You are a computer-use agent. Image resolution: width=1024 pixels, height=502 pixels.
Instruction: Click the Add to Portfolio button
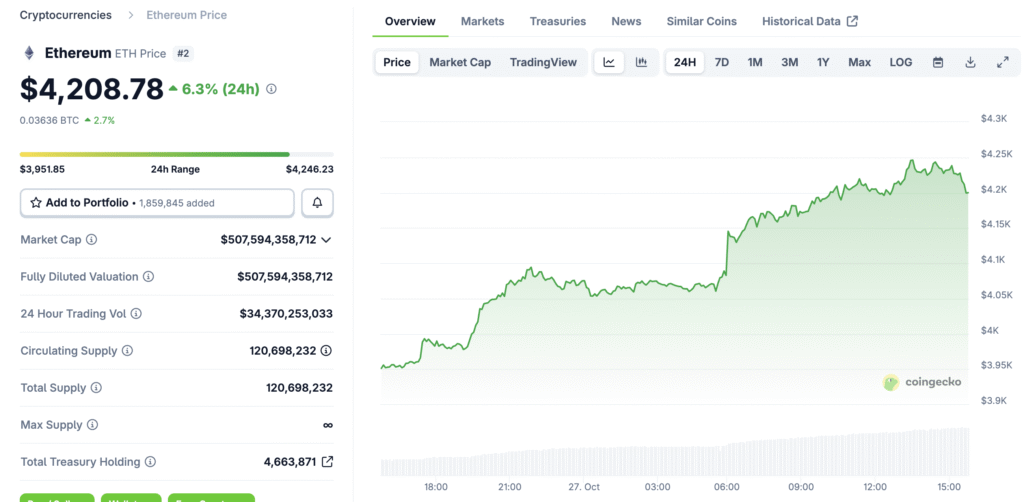pos(157,203)
